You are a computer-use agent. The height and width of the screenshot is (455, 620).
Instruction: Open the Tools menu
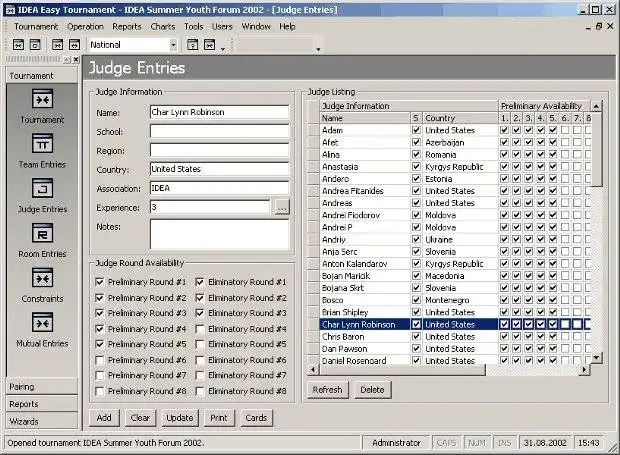coord(193,26)
